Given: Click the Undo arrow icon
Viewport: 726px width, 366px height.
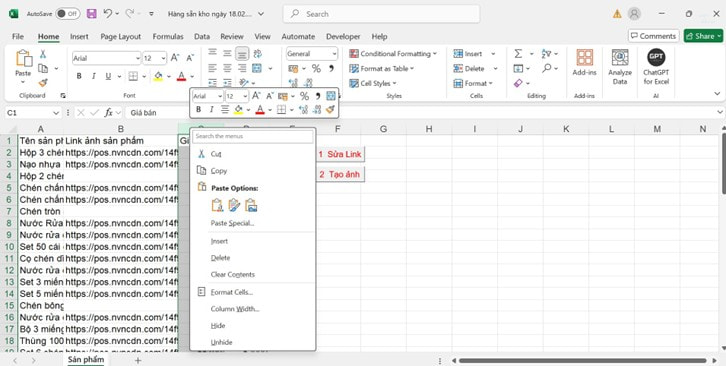Looking at the screenshot, I should click(x=107, y=14).
